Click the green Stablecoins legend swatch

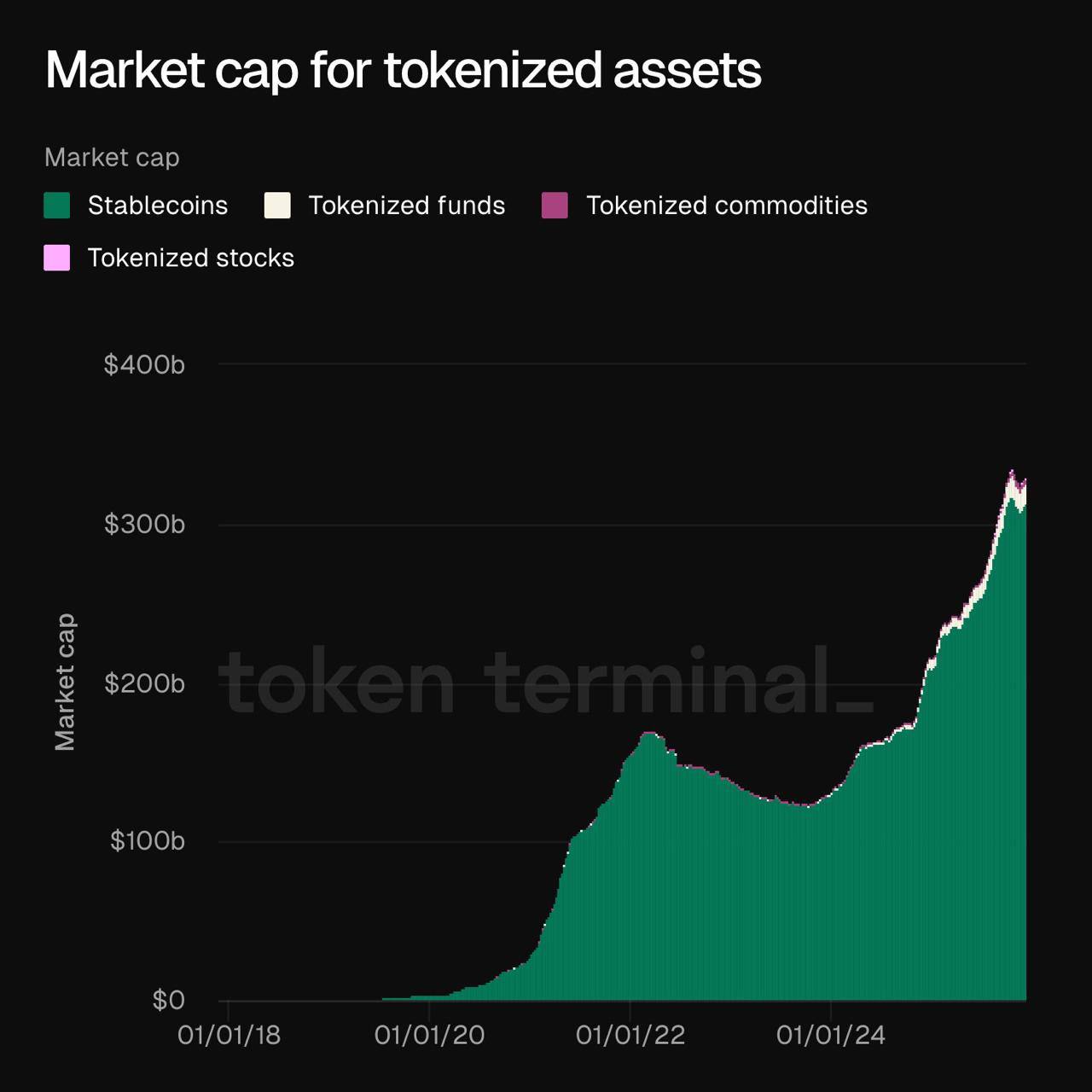click(57, 206)
